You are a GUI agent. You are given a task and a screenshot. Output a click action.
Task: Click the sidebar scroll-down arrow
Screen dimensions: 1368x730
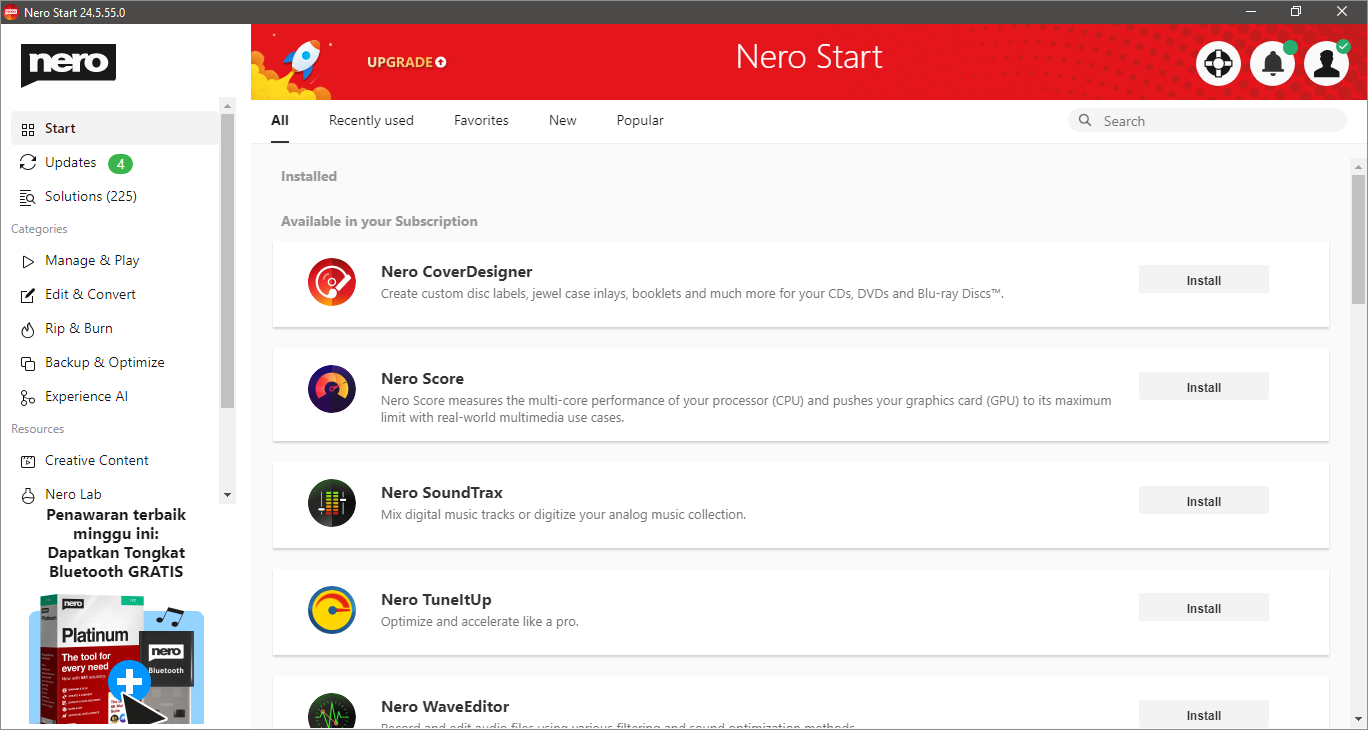(228, 495)
